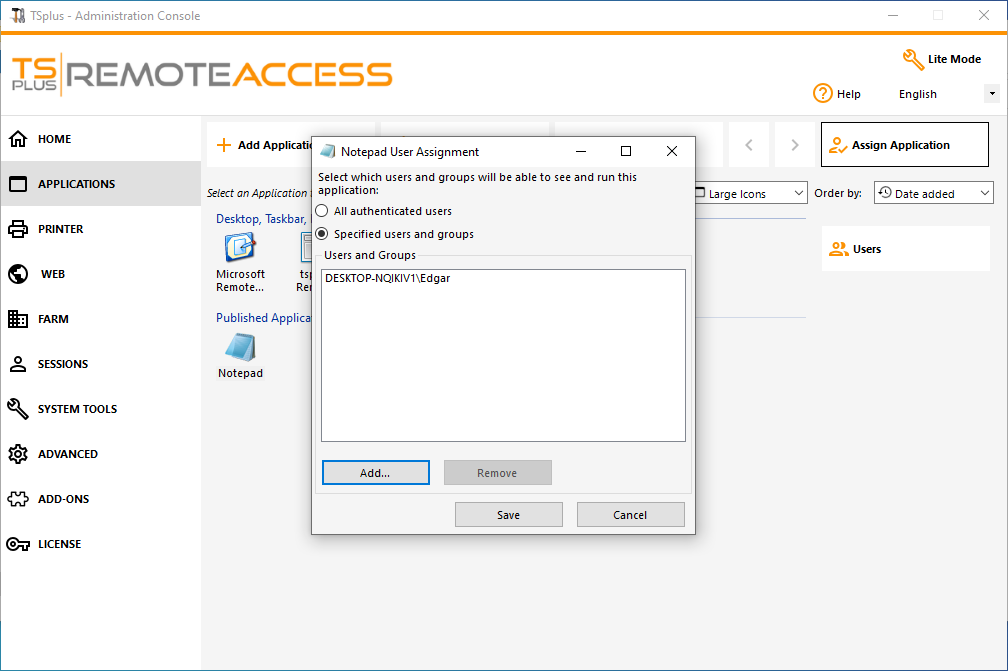Image resolution: width=1008 pixels, height=671 pixels.
Task: Enable the Lite Mode wrench toggle
Action: [x=913, y=59]
